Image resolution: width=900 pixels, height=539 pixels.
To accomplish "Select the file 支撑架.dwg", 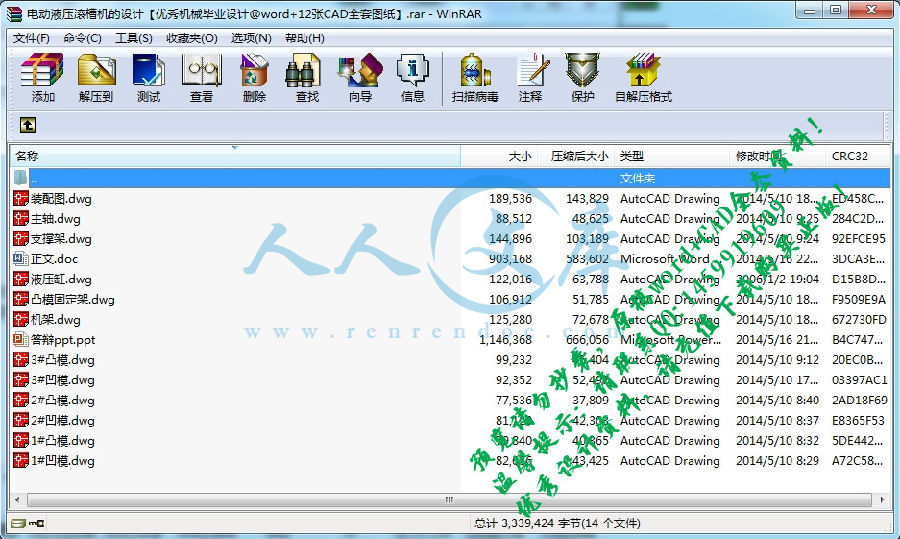I will (x=61, y=239).
